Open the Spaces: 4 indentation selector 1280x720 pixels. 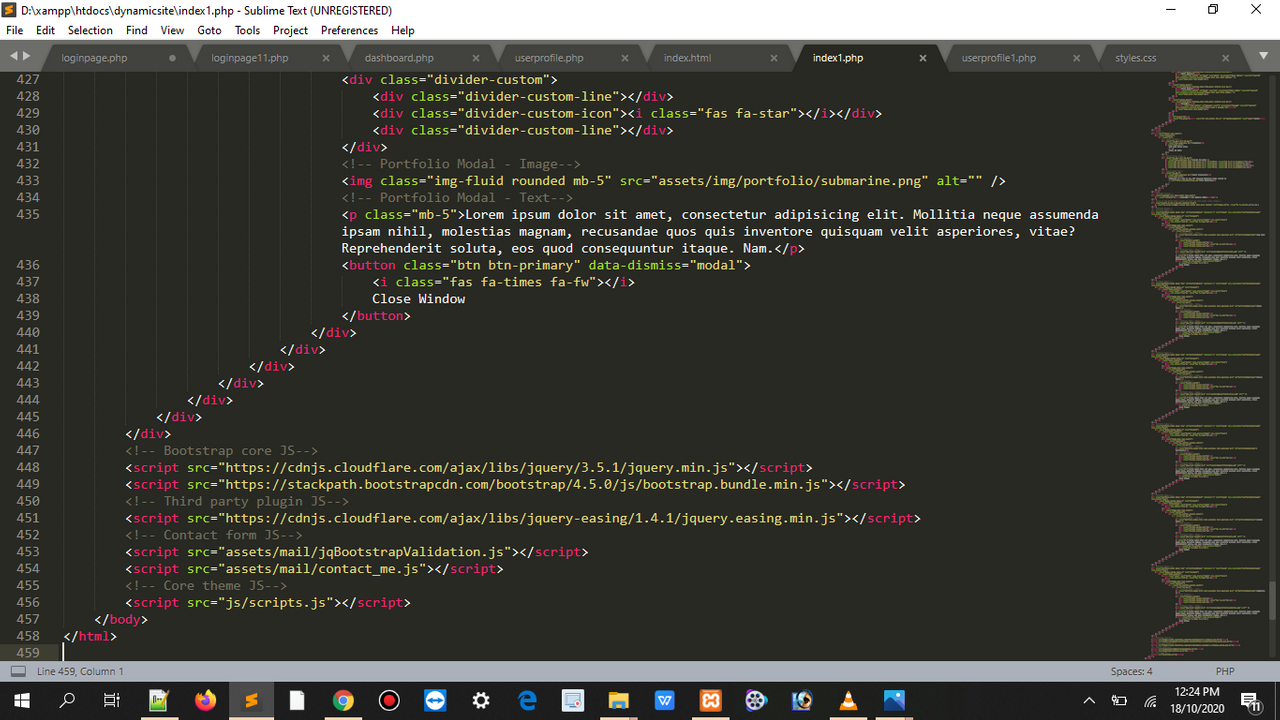click(1131, 672)
